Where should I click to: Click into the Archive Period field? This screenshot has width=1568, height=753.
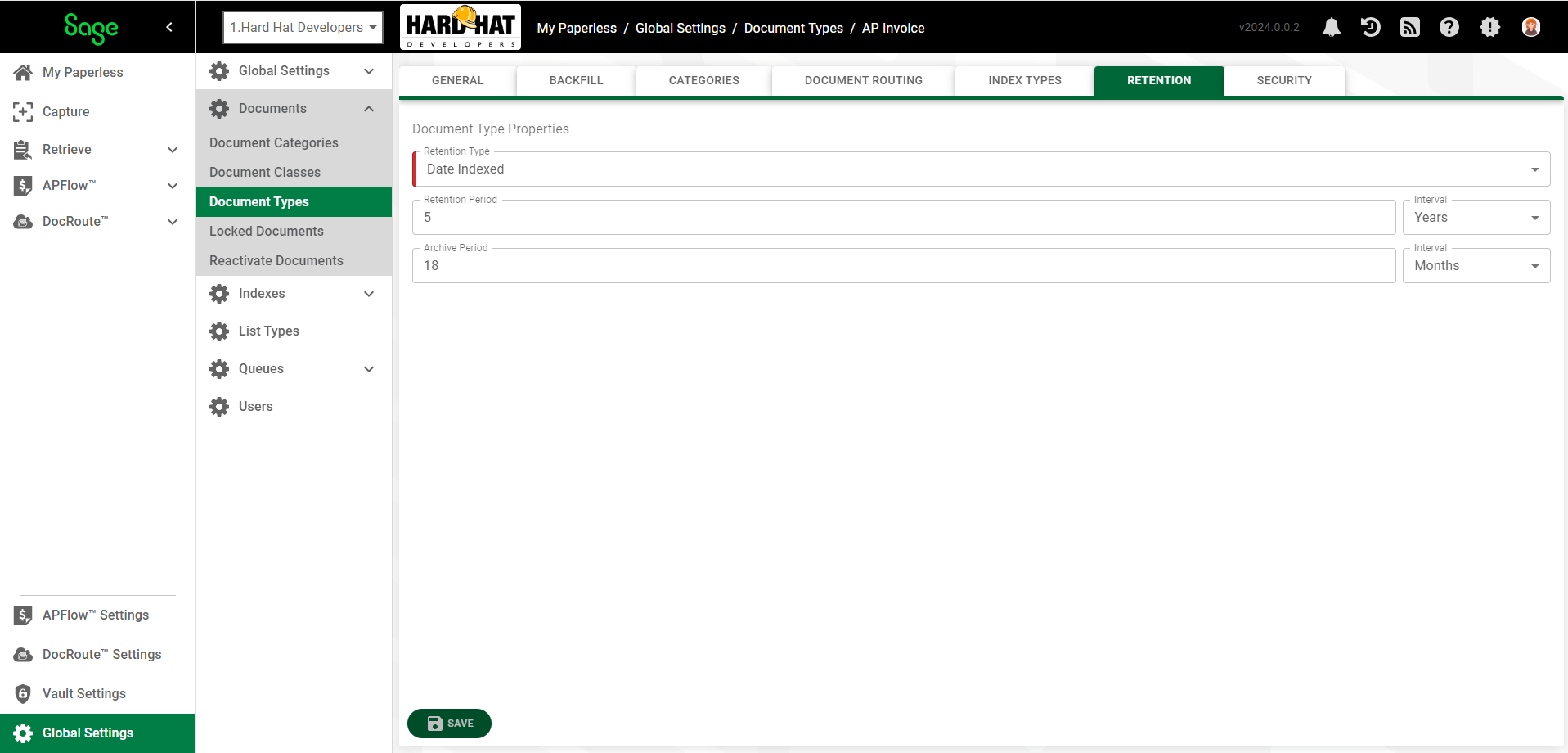click(x=904, y=265)
